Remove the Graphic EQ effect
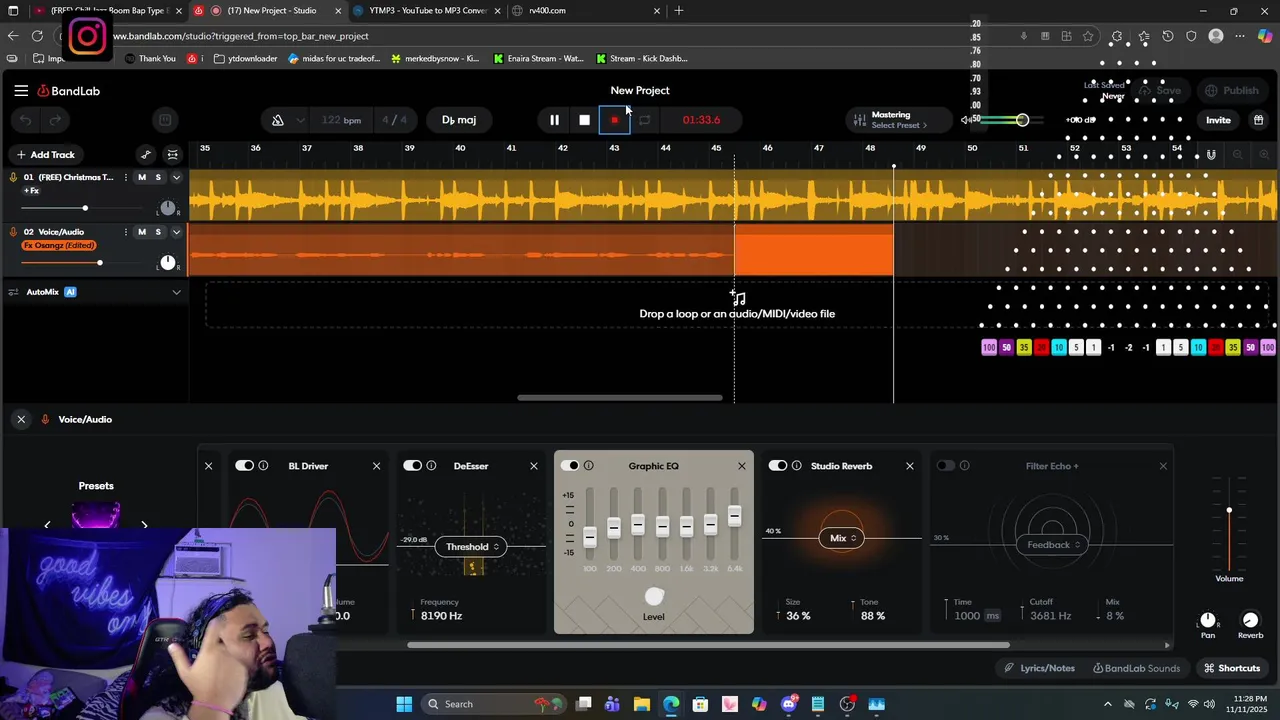The image size is (1280, 720). click(742, 466)
